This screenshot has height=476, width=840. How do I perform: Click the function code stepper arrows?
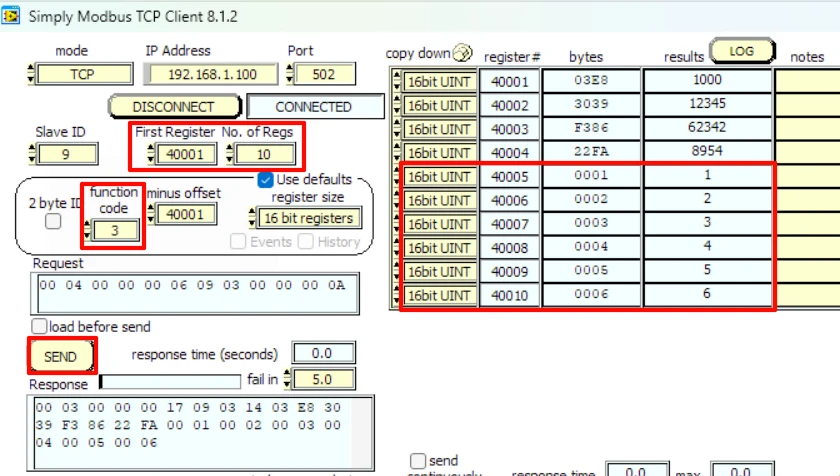[87, 230]
